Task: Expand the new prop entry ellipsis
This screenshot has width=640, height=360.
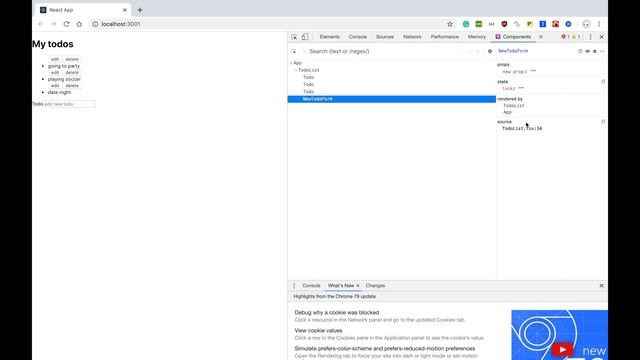Action: click(533, 71)
